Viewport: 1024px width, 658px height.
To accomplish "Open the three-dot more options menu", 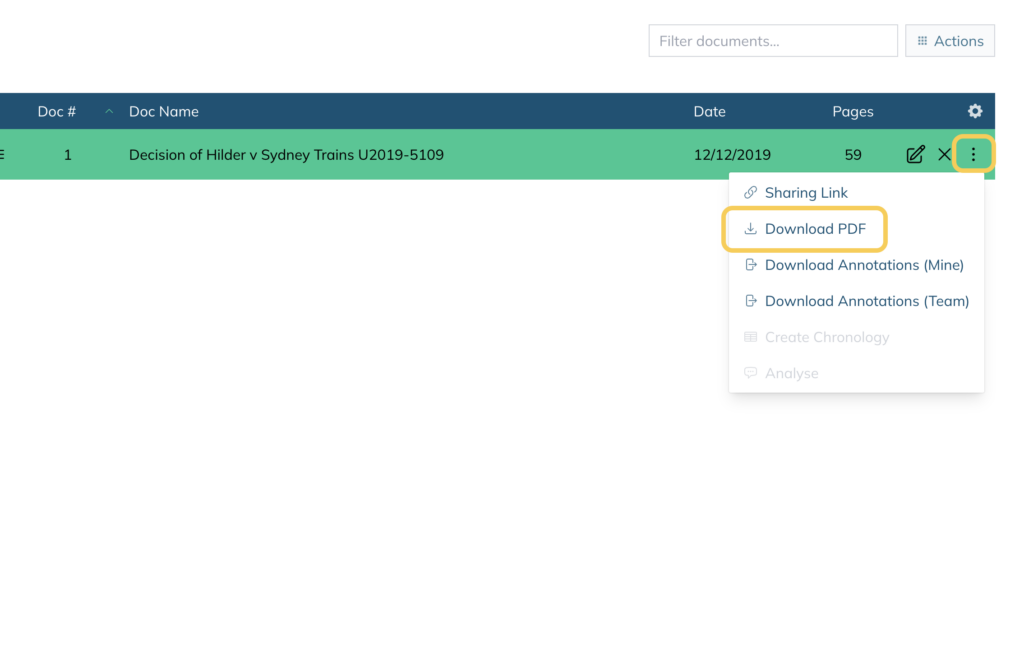I will (973, 155).
